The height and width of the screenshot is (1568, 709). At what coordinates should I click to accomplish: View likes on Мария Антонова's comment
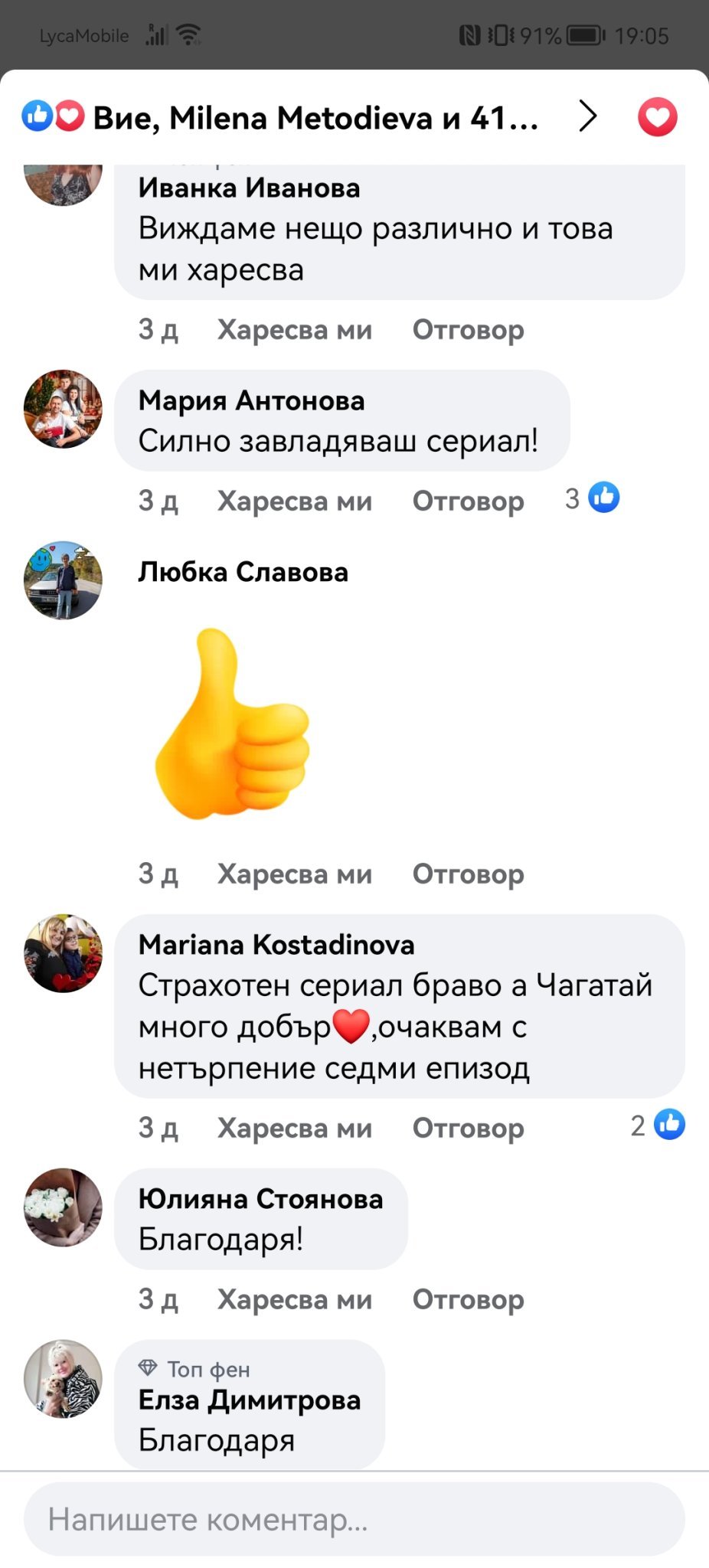tap(593, 498)
